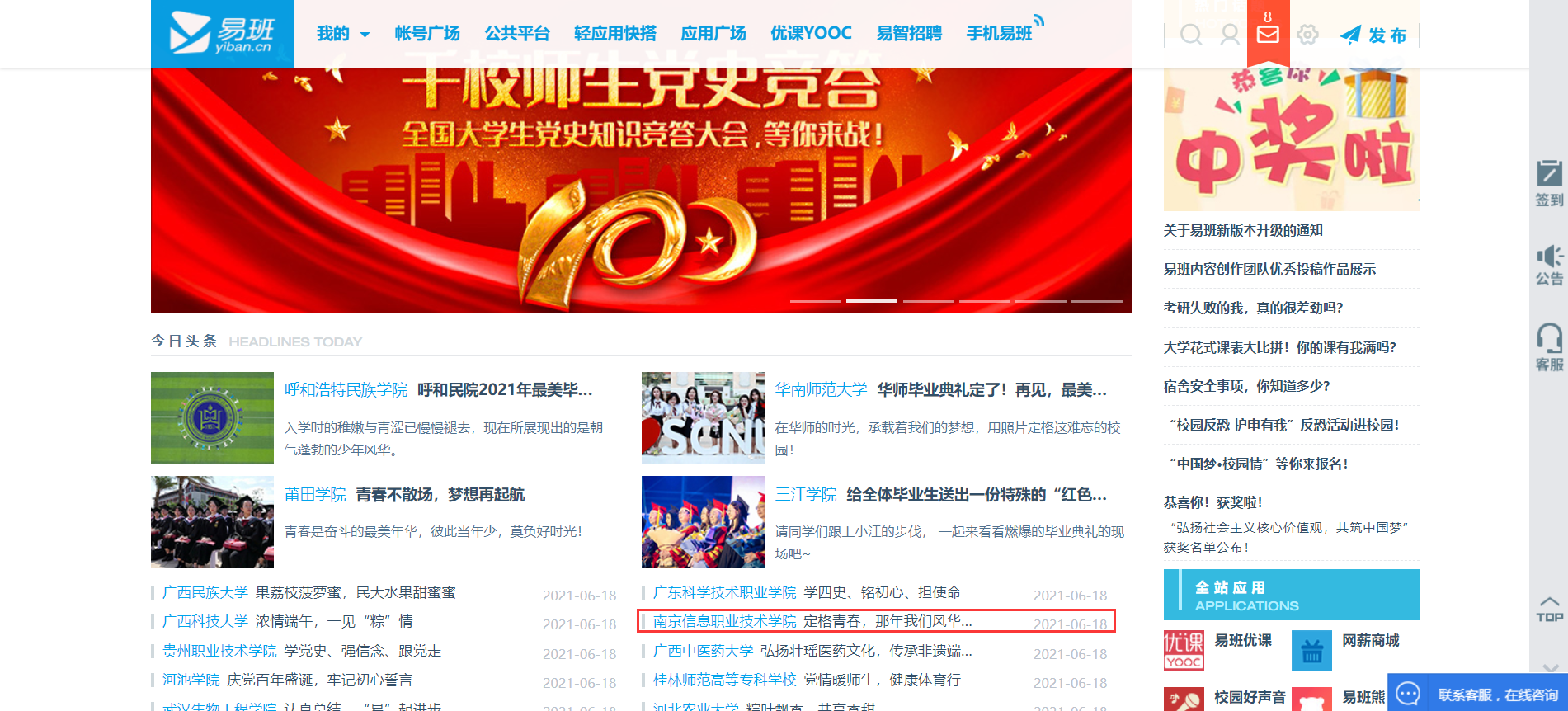Go to 应用广场 in navigation
The height and width of the screenshot is (711, 1568).
tap(713, 34)
